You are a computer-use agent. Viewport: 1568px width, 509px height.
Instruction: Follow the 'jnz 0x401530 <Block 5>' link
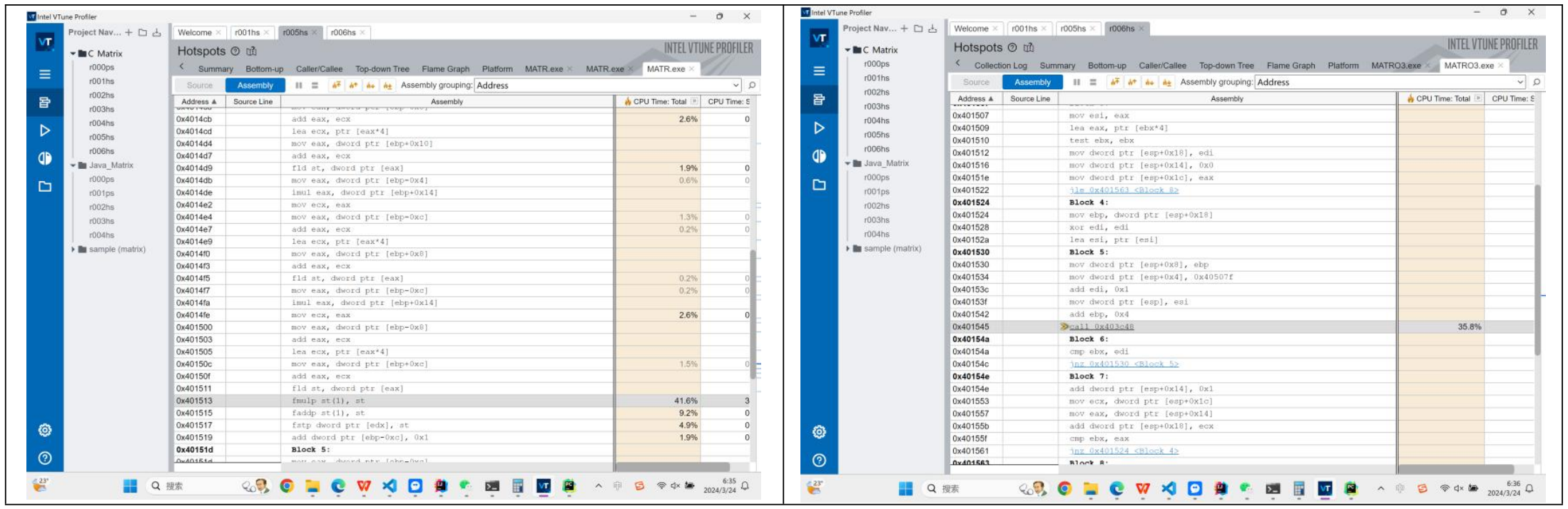point(1124,364)
